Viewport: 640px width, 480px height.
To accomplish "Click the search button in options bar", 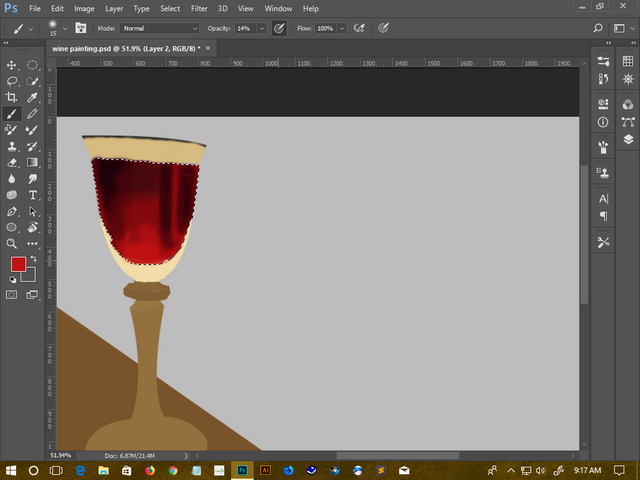I will [x=599, y=28].
